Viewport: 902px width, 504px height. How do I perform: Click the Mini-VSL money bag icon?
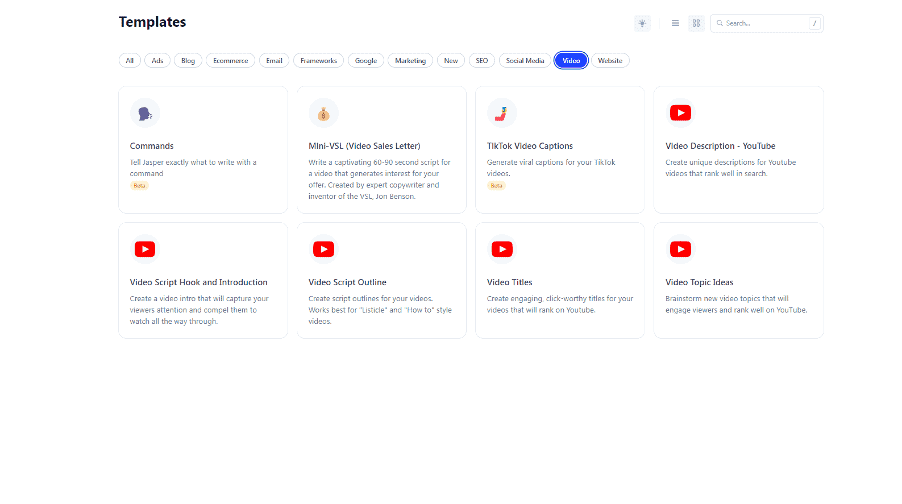pos(323,113)
